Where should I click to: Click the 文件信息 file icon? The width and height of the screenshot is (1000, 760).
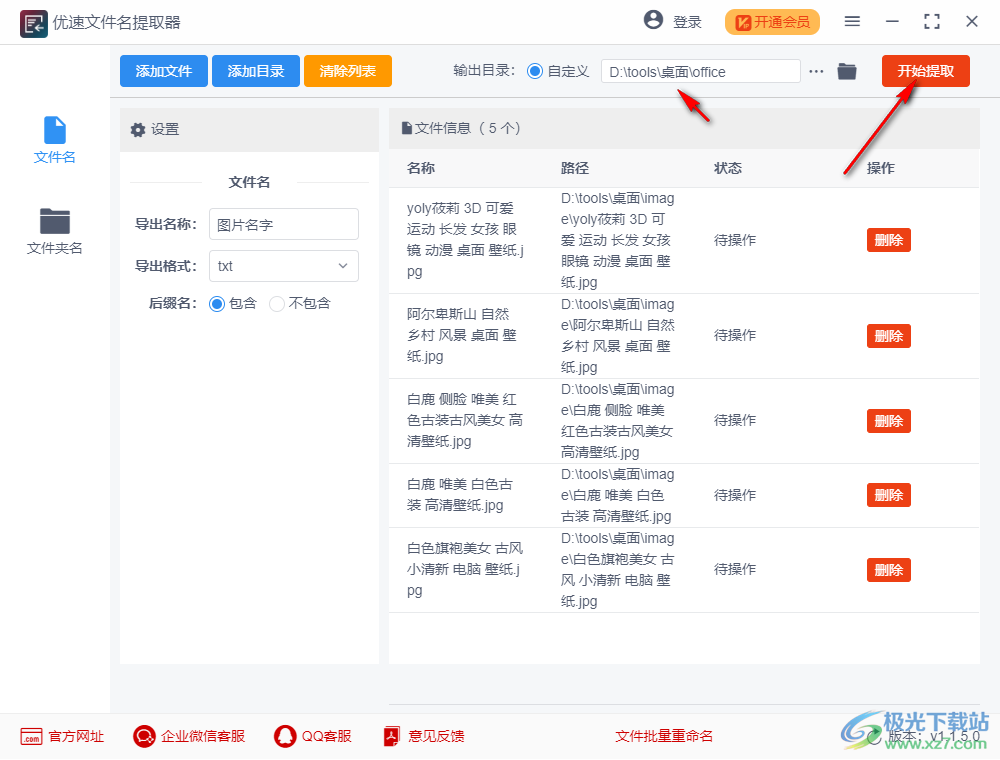(x=406, y=129)
